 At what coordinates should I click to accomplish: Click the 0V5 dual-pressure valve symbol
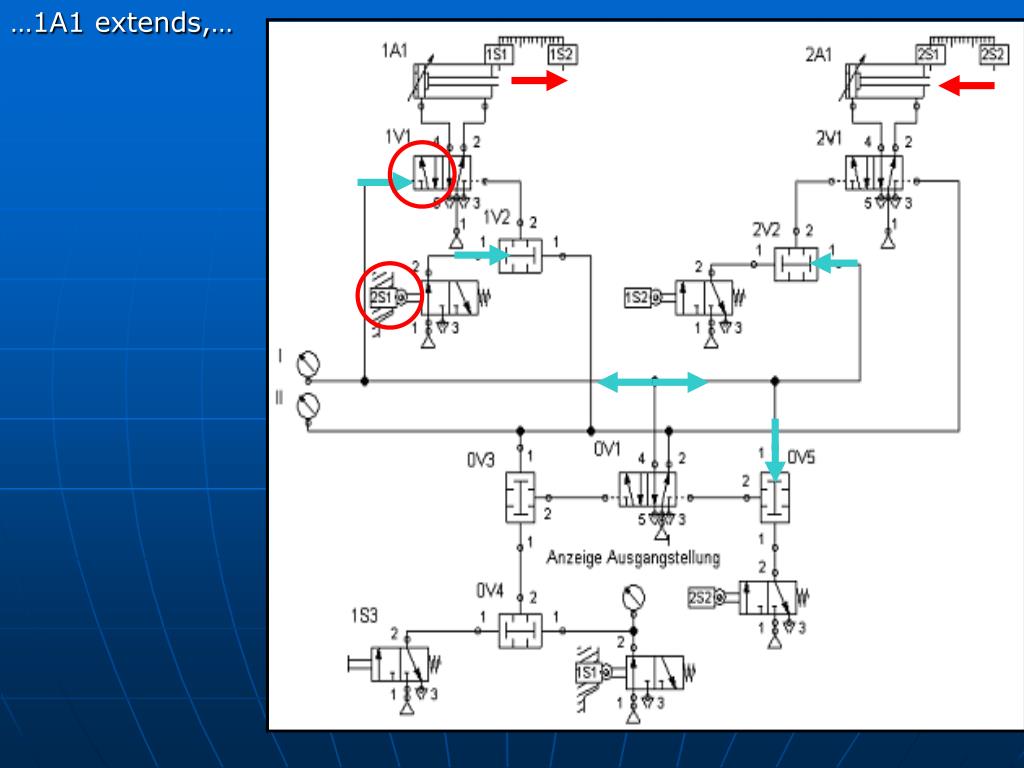(x=775, y=498)
